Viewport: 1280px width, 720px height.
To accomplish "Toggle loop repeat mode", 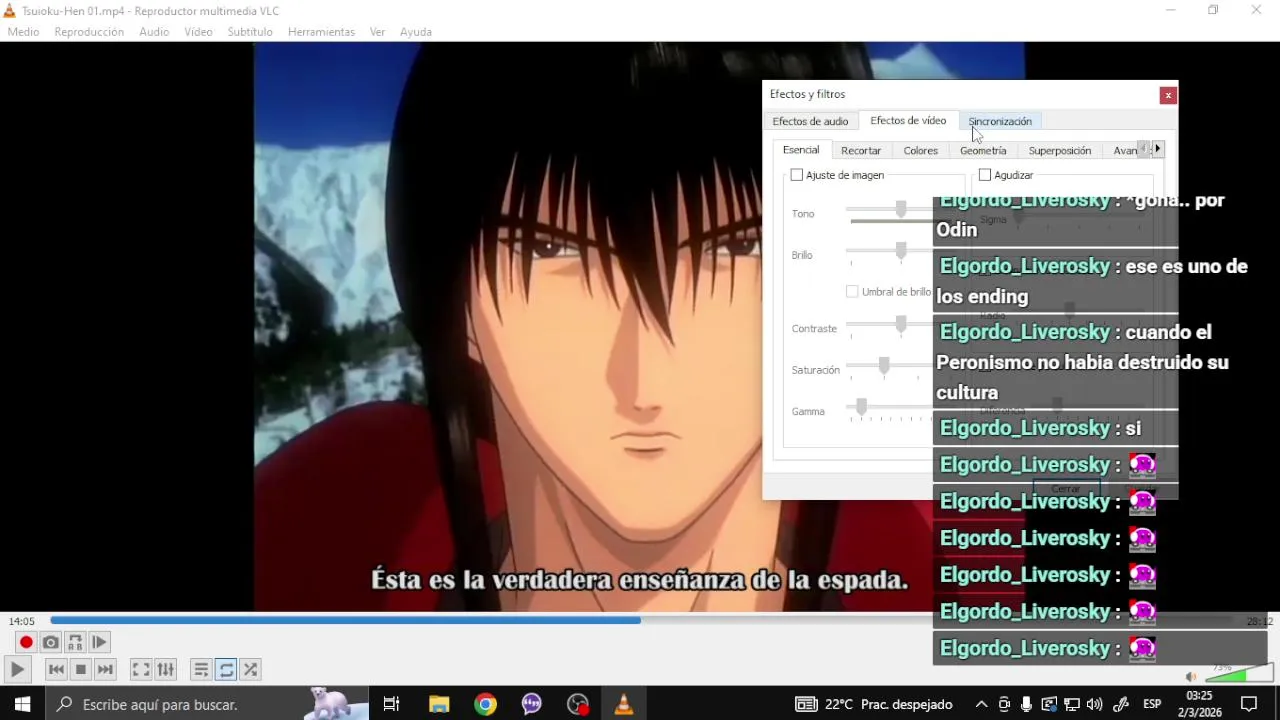I will (x=226, y=670).
